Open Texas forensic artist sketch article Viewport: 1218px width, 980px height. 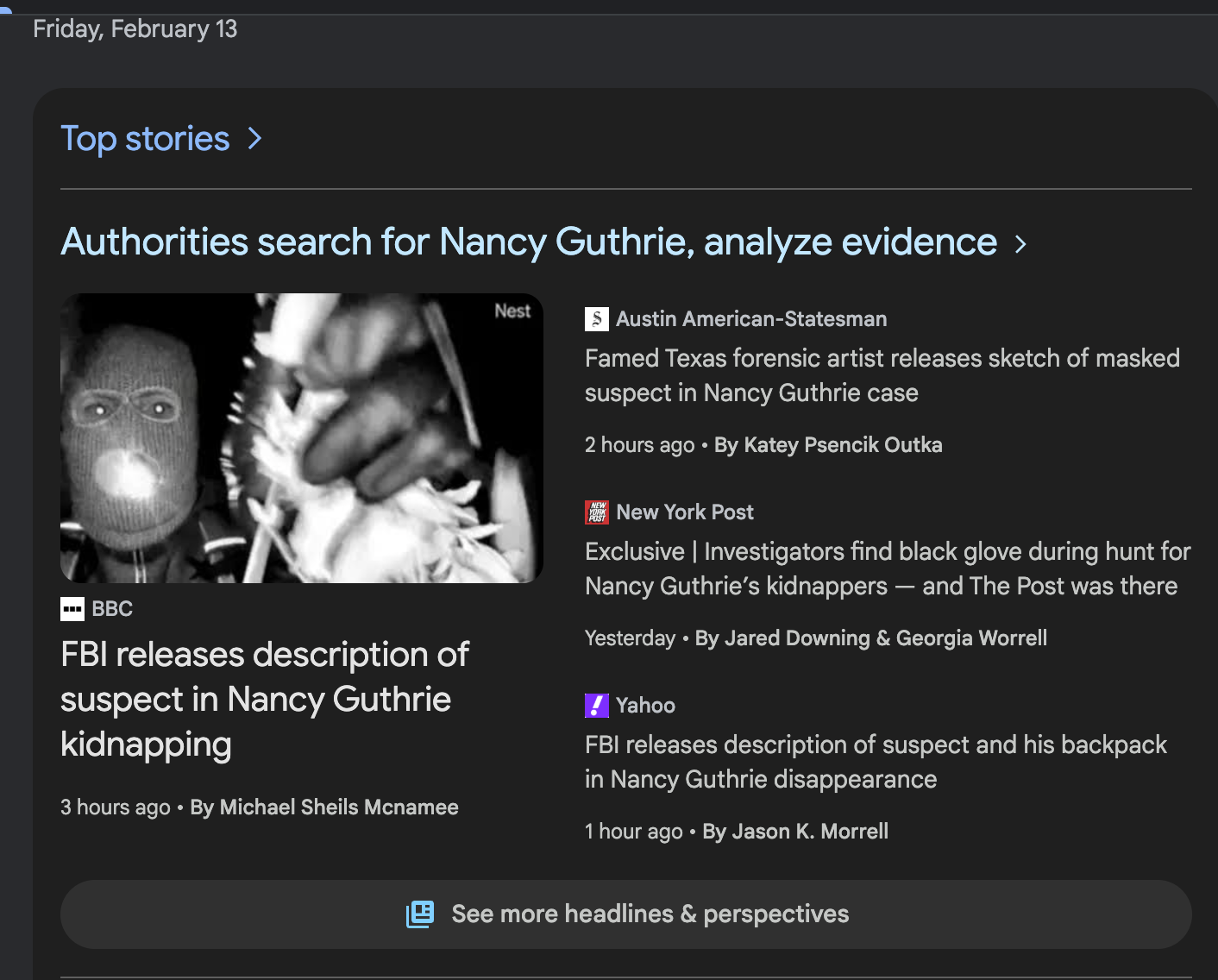click(x=882, y=375)
